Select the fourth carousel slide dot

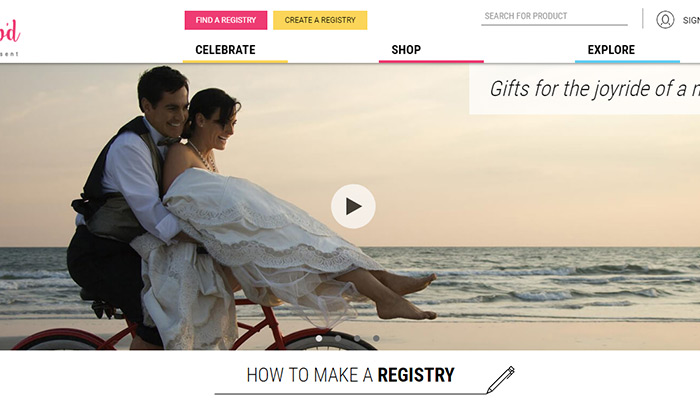click(x=376, y=338)
